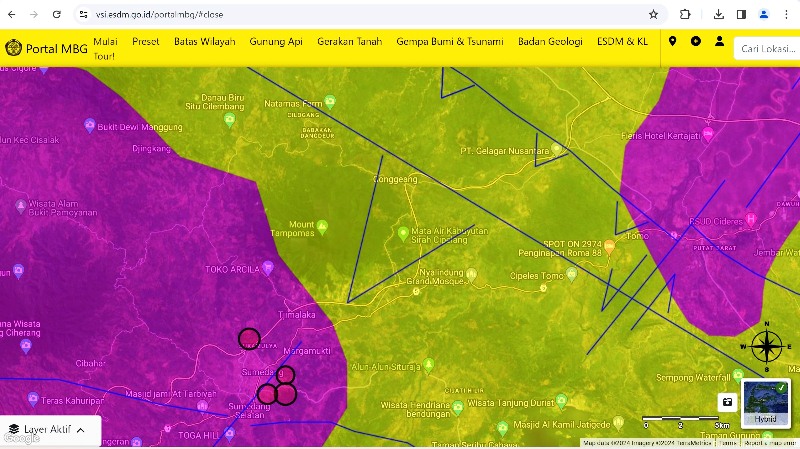Open the Gunung Api menu
Screen dimensions: 800x449
tap(276, 41)
